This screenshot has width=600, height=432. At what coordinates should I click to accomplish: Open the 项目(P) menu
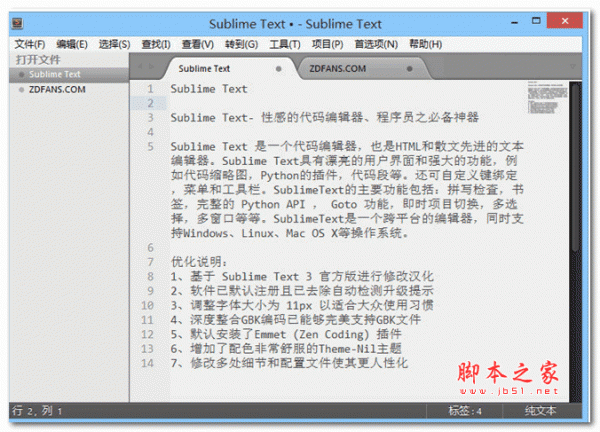coord(327,44)
